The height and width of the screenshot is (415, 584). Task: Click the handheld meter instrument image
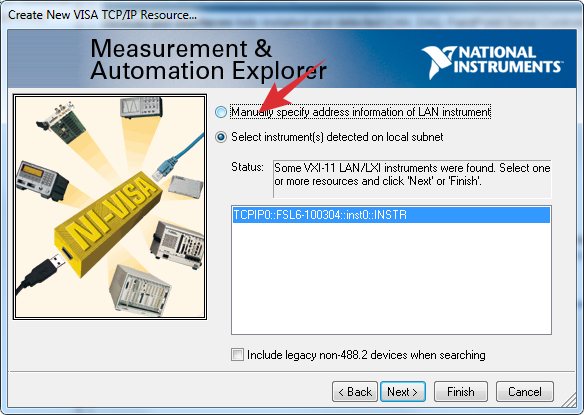pos(41,180)
